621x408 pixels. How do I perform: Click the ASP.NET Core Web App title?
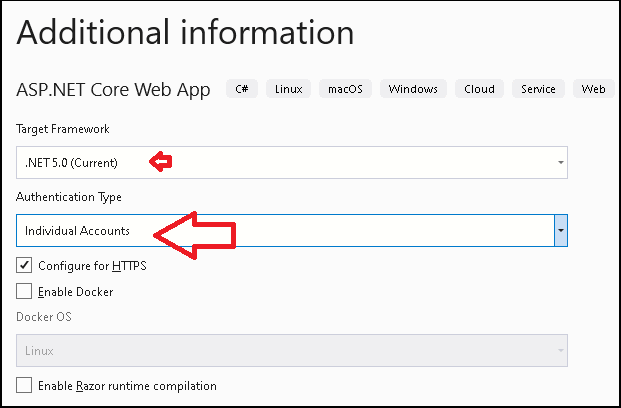[x=113, y=90]
